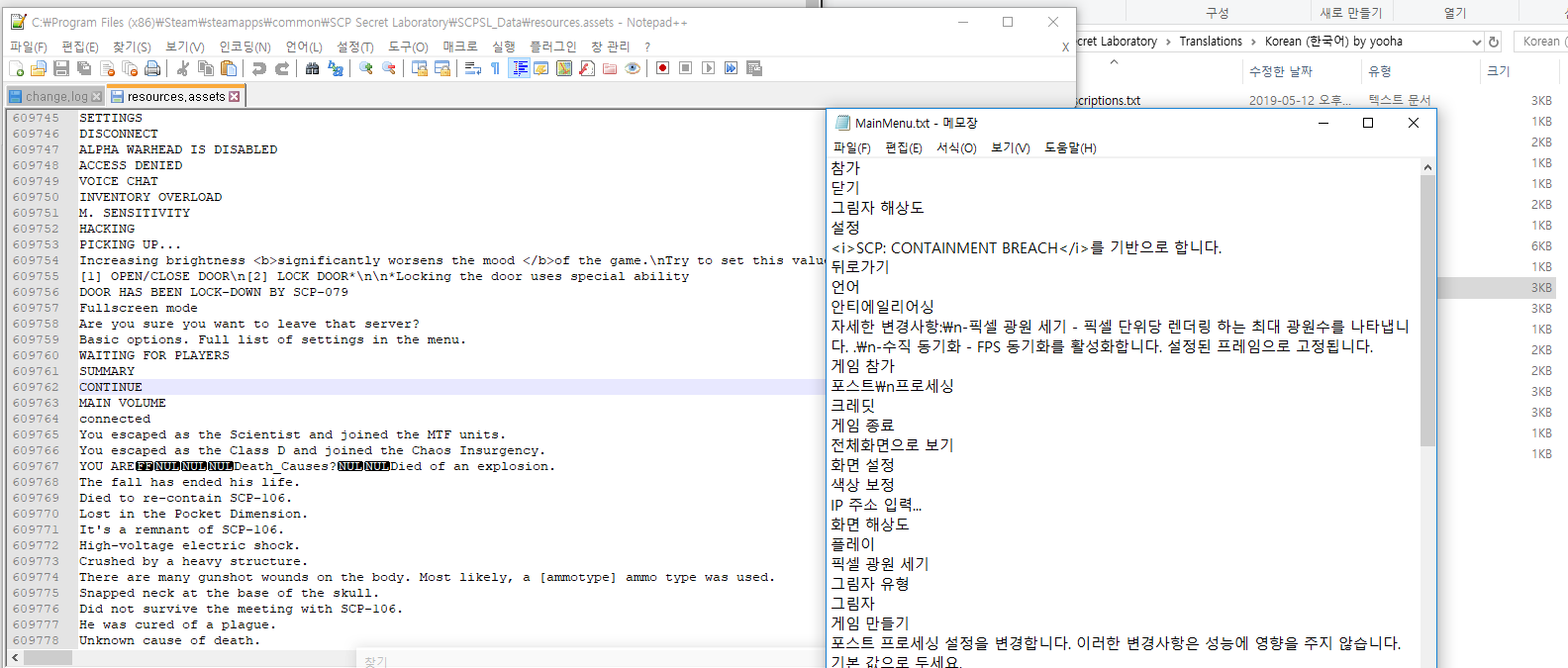Open the 파일(F) menu in Notepad++

[28, 47]
